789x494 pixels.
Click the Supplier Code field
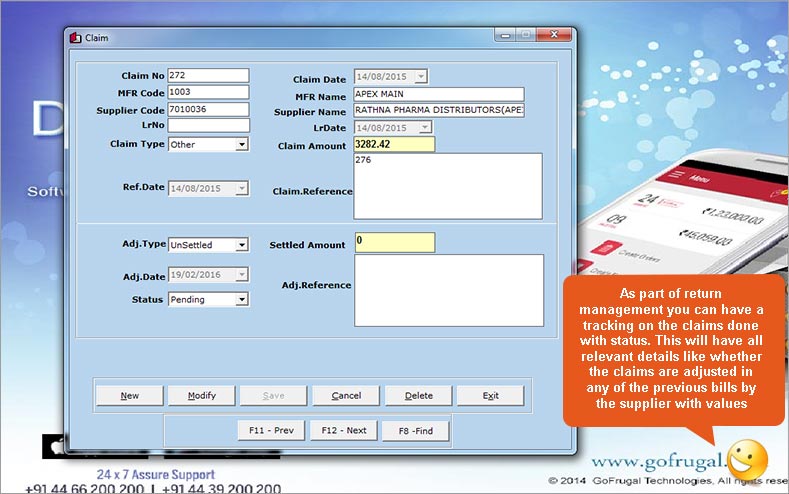click(208, 109)
